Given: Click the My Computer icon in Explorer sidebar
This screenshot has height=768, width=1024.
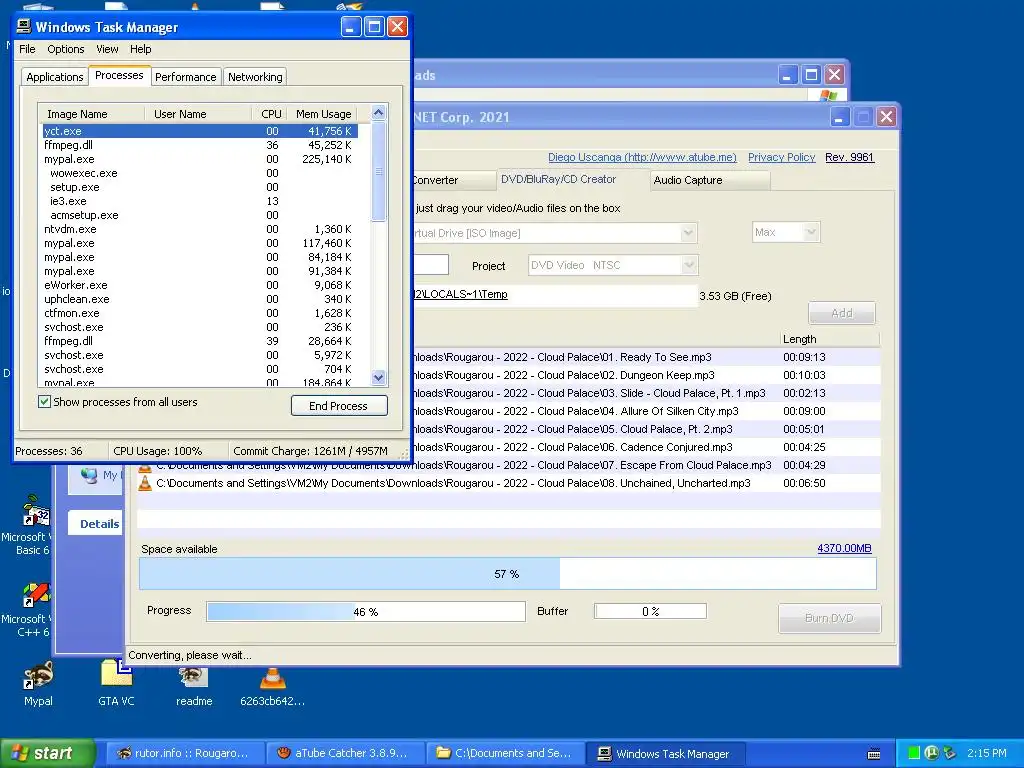Looking at the screenshot, I should tap(89, 475).
